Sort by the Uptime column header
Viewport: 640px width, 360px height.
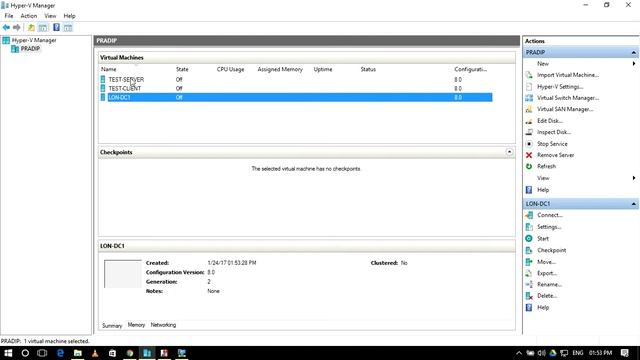click(323, 69)
